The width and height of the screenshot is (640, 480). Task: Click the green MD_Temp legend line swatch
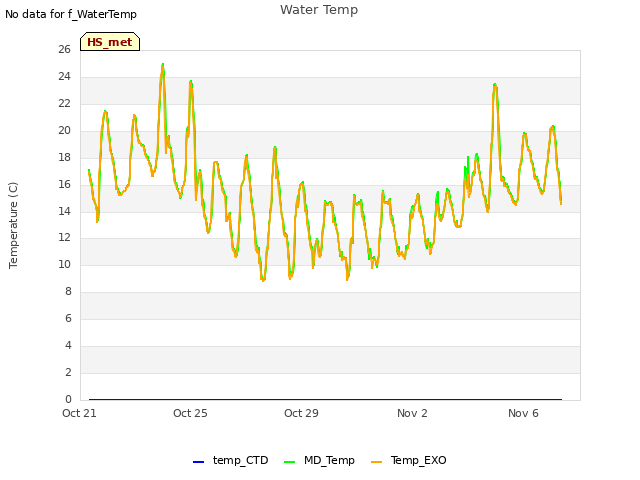(289, 462)
